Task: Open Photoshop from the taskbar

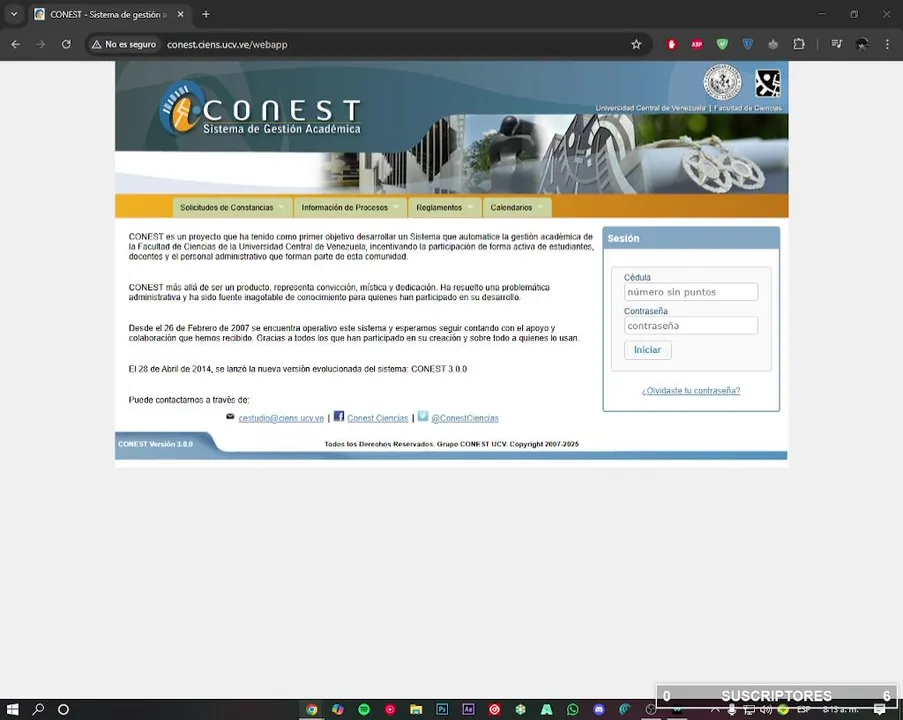Action: click(x=442, y=710)
